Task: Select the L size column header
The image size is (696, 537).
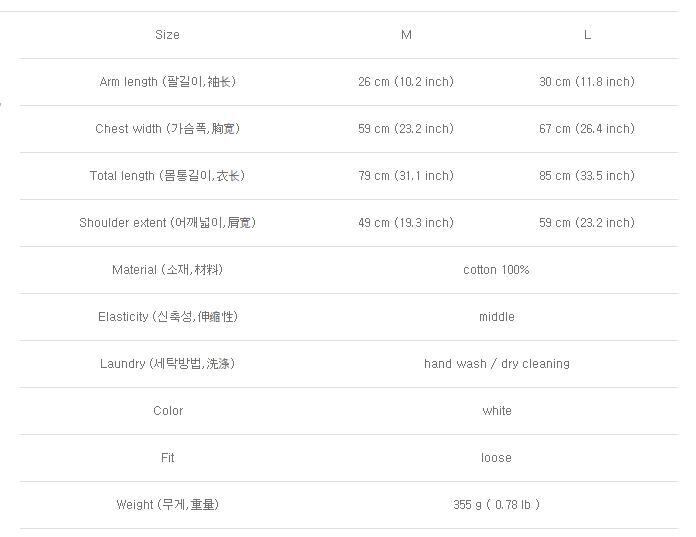Action: (x=587, y=35)
